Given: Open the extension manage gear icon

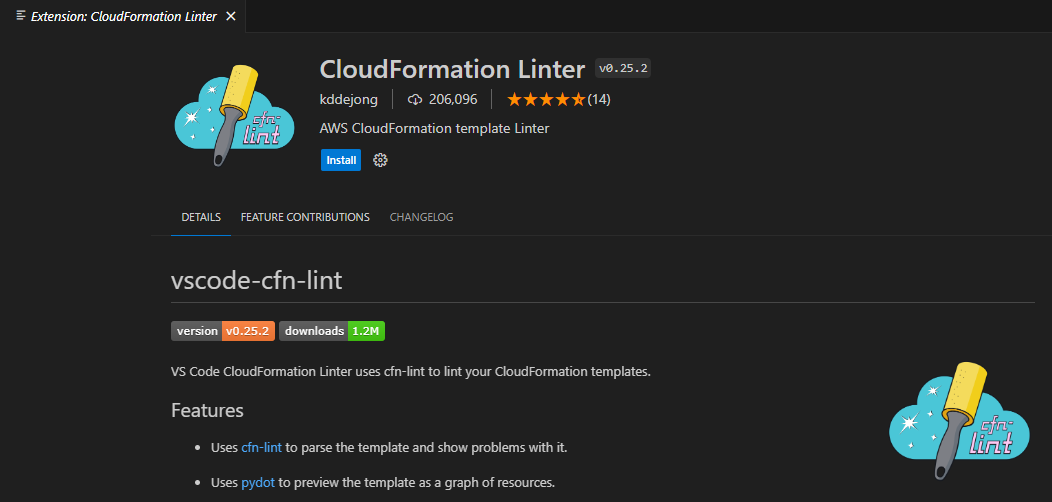Looking at the screenshot, I should tap(380, 160).
